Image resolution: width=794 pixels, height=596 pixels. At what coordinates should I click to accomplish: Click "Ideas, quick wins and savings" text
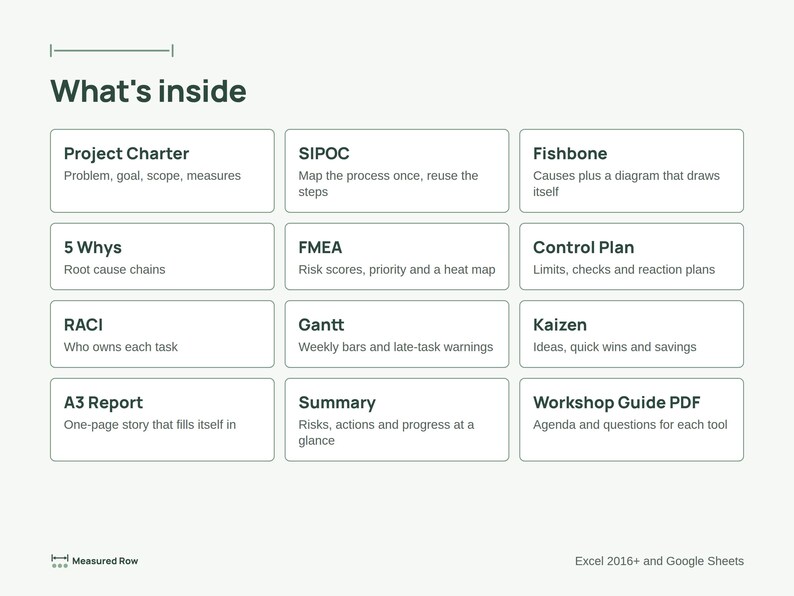coord(614,347)
